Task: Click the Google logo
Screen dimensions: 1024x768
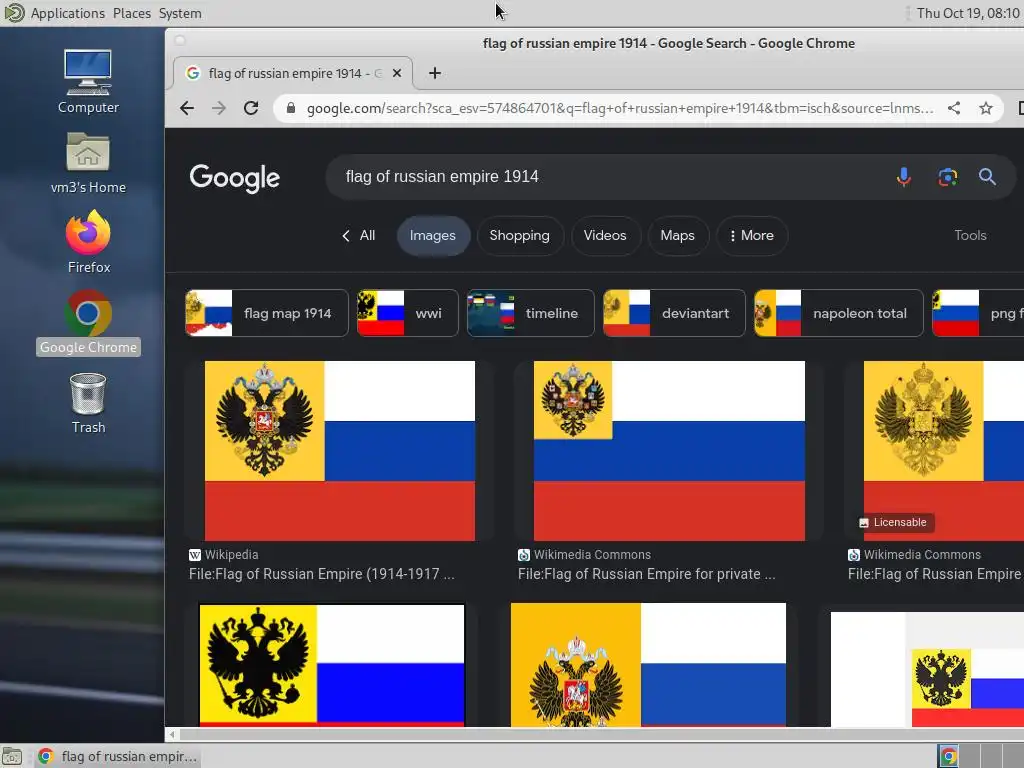Action: click(234, 178)
